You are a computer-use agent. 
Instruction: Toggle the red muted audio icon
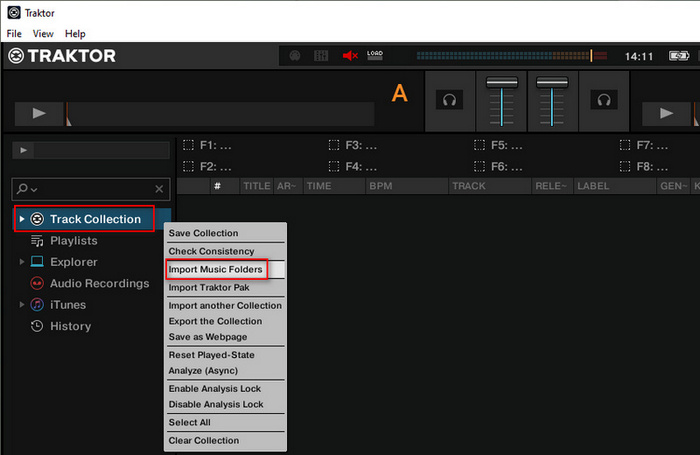pos(350,56)
